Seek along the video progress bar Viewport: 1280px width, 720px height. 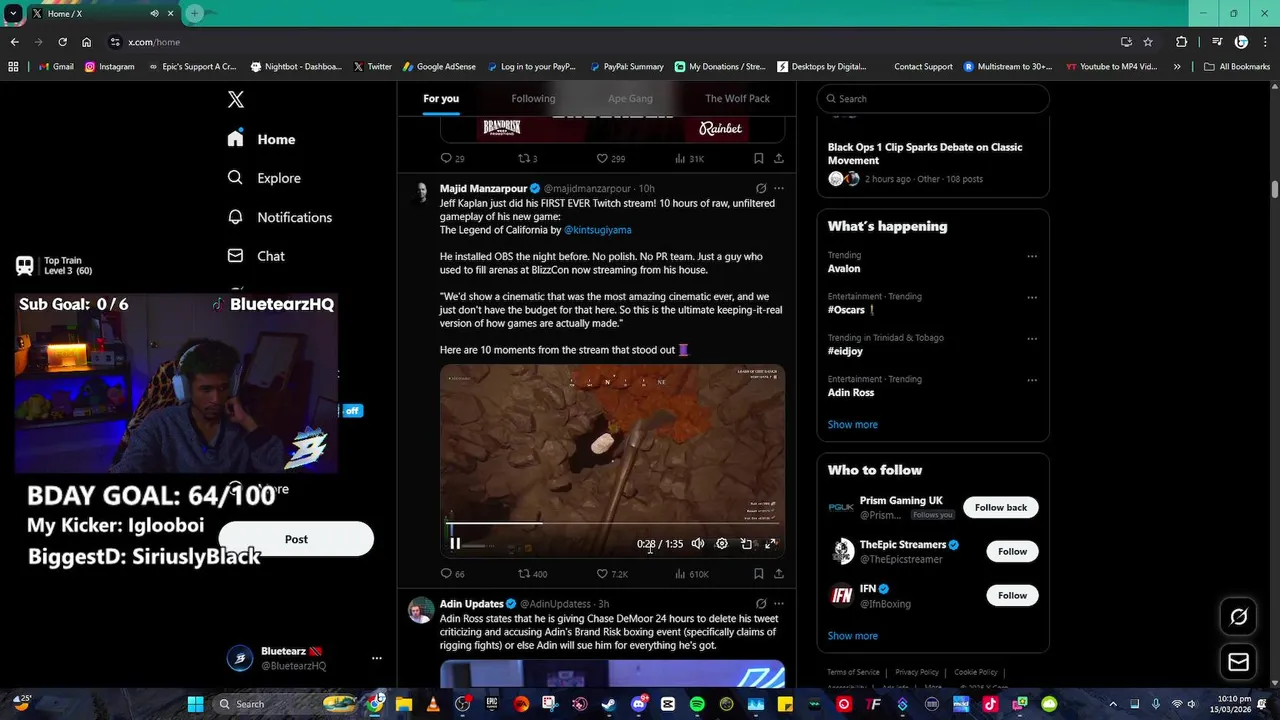click(612, 523)
